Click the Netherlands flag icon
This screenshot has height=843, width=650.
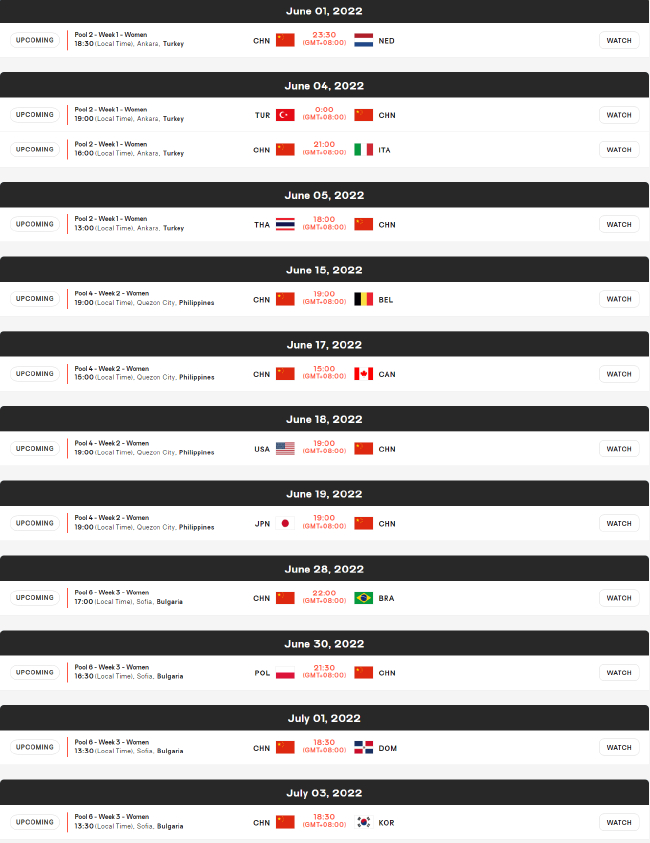tap(363, 40)
